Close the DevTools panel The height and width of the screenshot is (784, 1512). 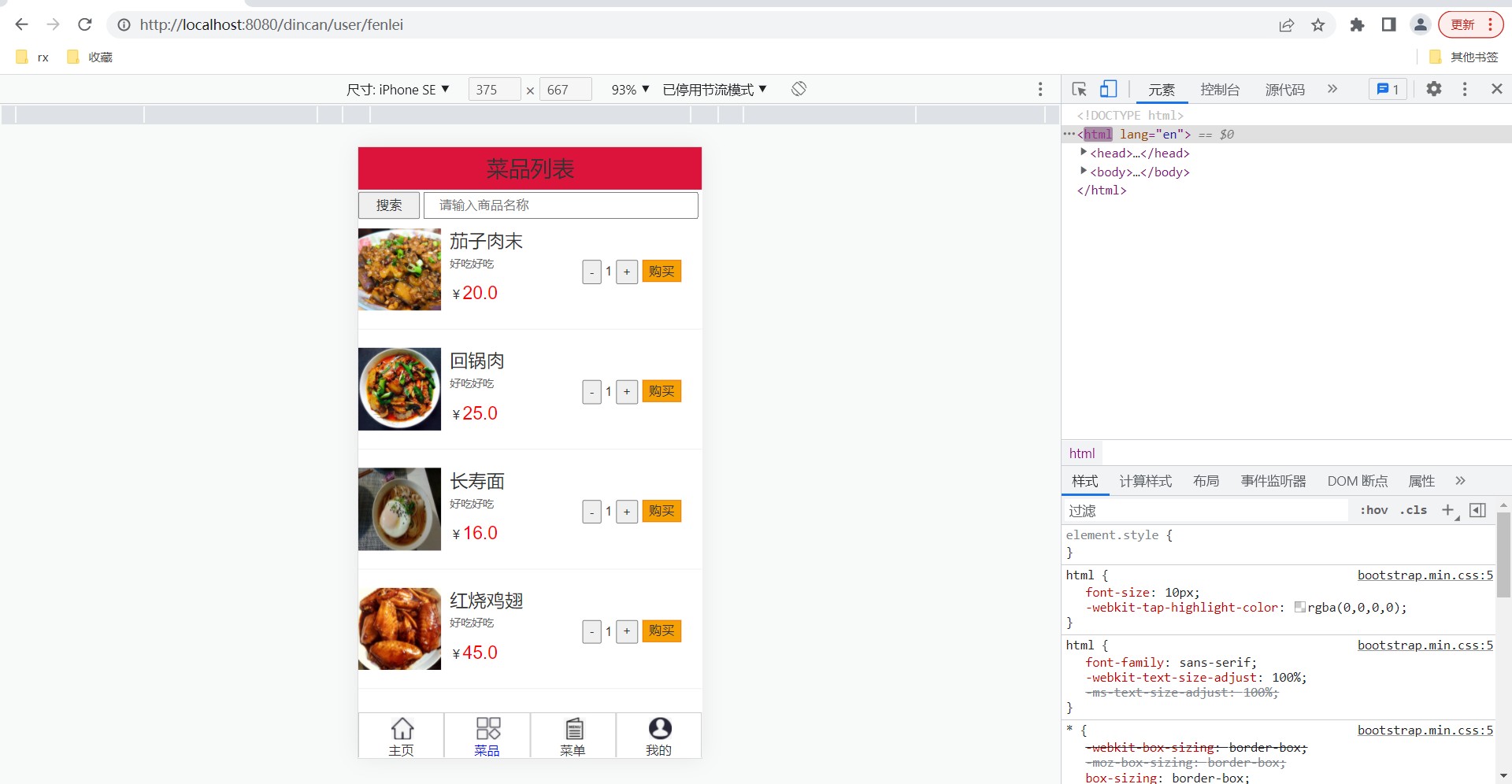(x=1497, y=89)
